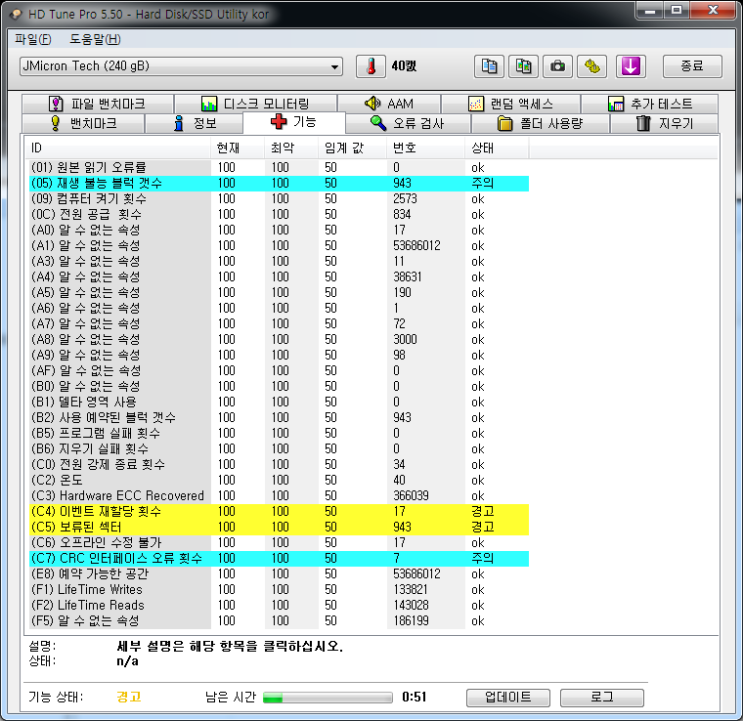Select row (B6) 지우기 실패 횟수
Viewport: 743px width, 721px height.
click(x=279, y=449)
